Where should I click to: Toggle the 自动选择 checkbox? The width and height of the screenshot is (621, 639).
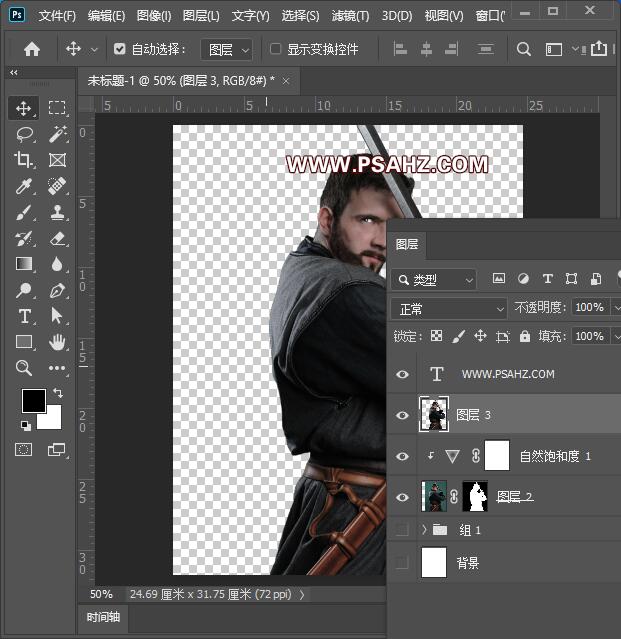coord(119,49)
